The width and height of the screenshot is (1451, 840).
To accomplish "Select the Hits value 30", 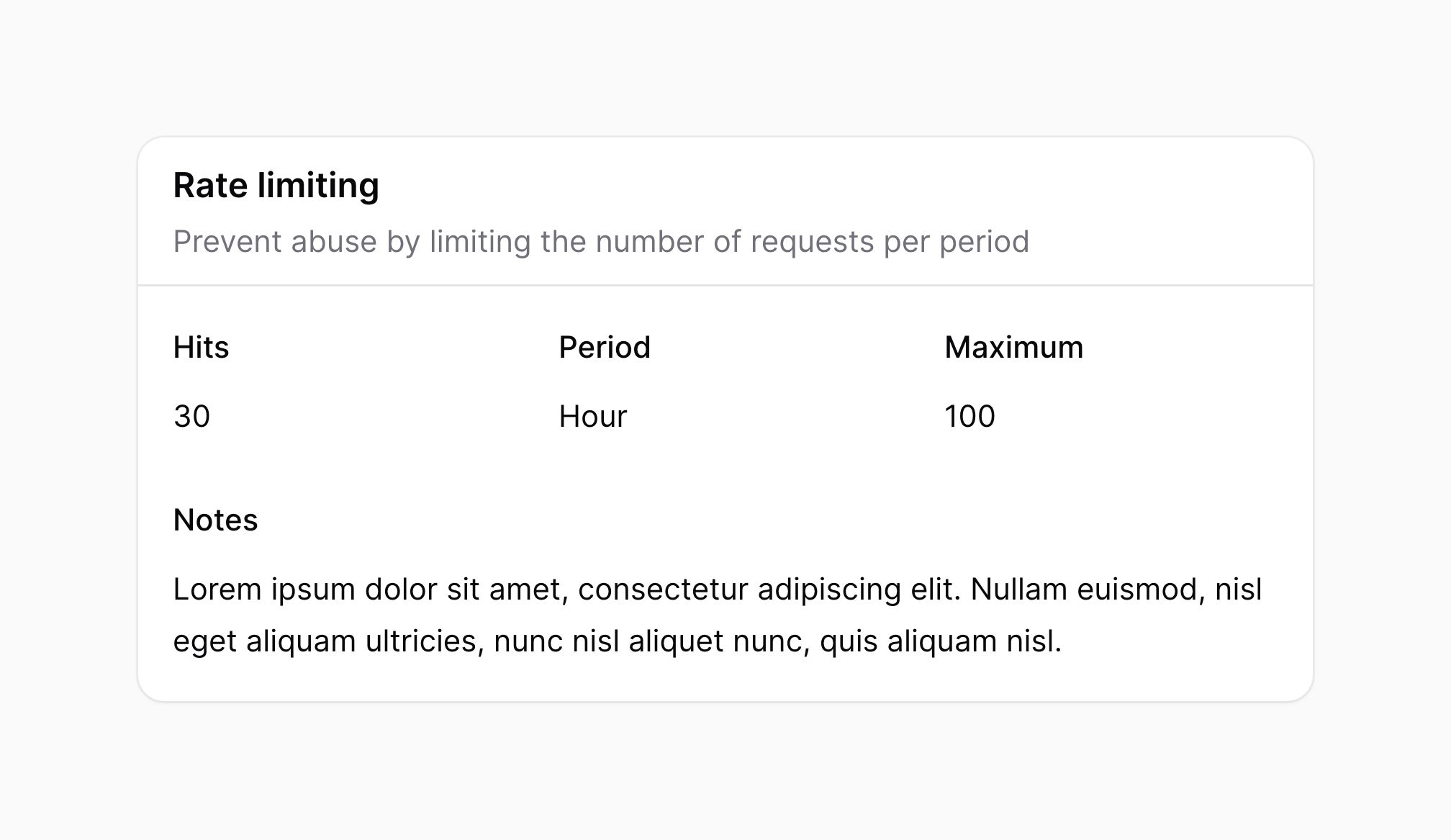I will 191,417.
